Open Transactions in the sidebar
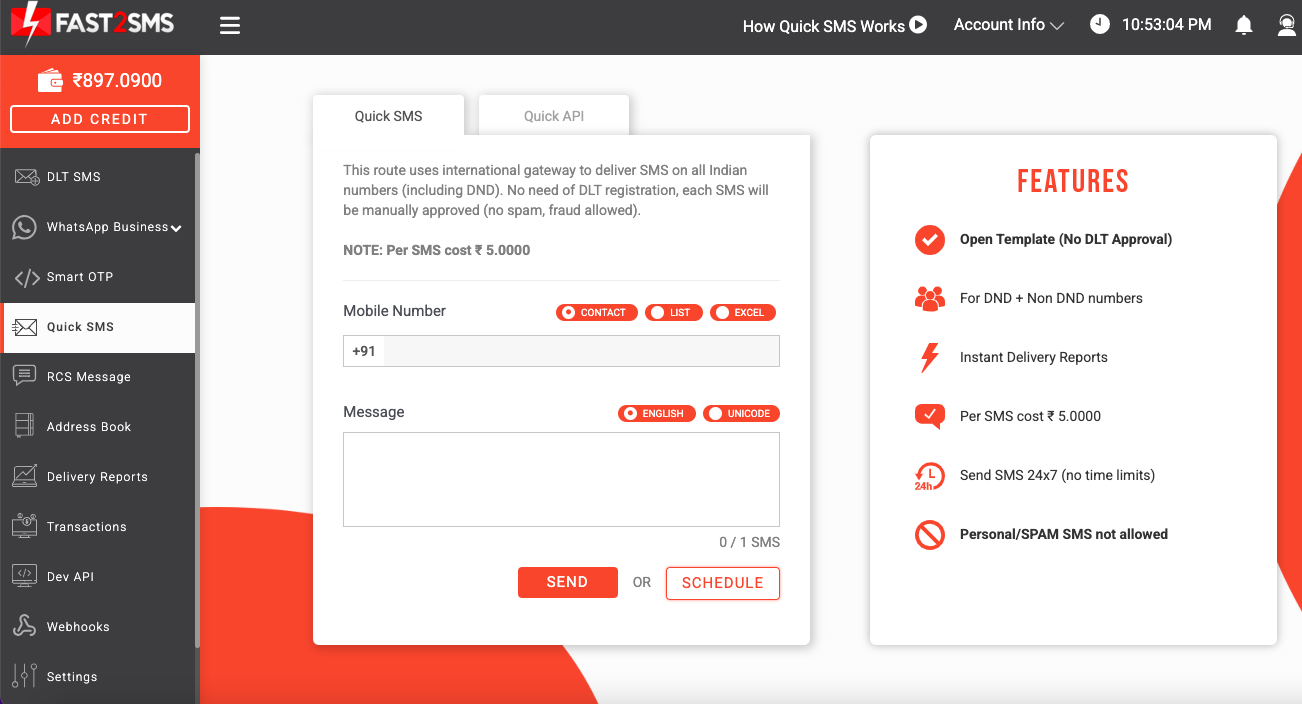This screenshot has height=704, width=1302. pos(98,527)
